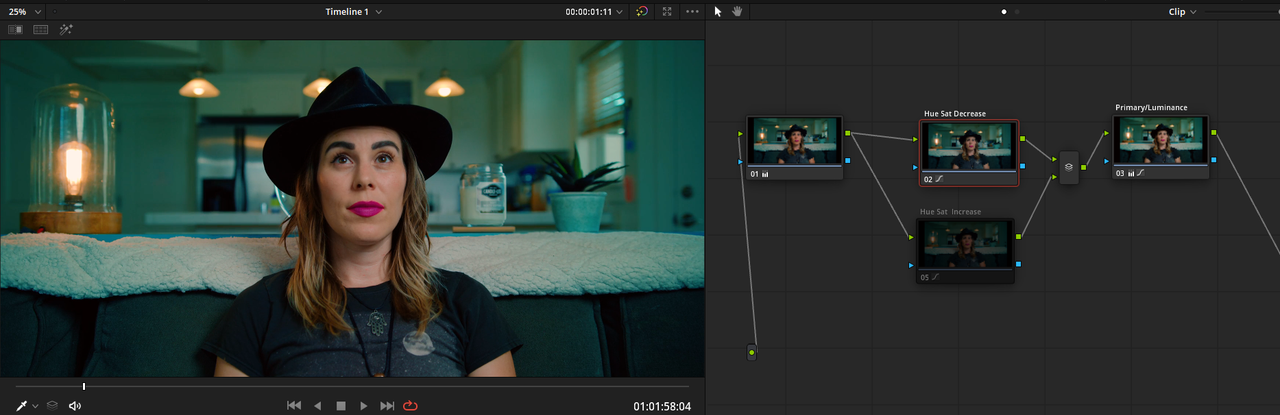
Task: Click the Hue Sat Decrease node label
Action: tap(954, 114)
